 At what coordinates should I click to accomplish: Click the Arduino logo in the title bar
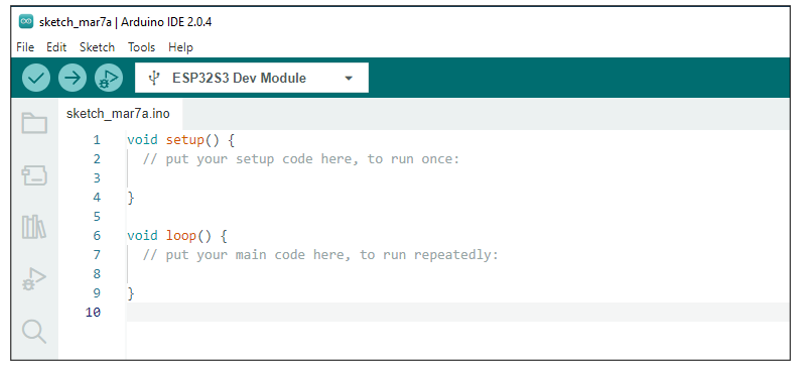coord(26,21)
